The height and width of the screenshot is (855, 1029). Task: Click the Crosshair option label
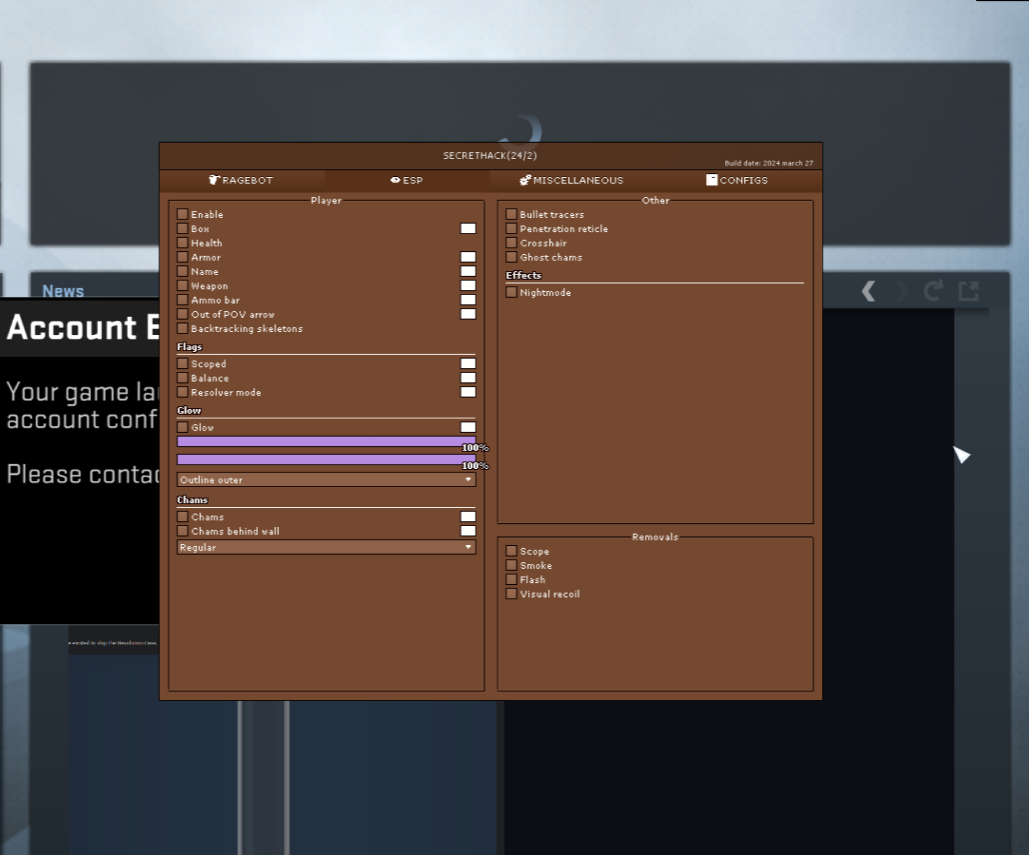[543, 243]
